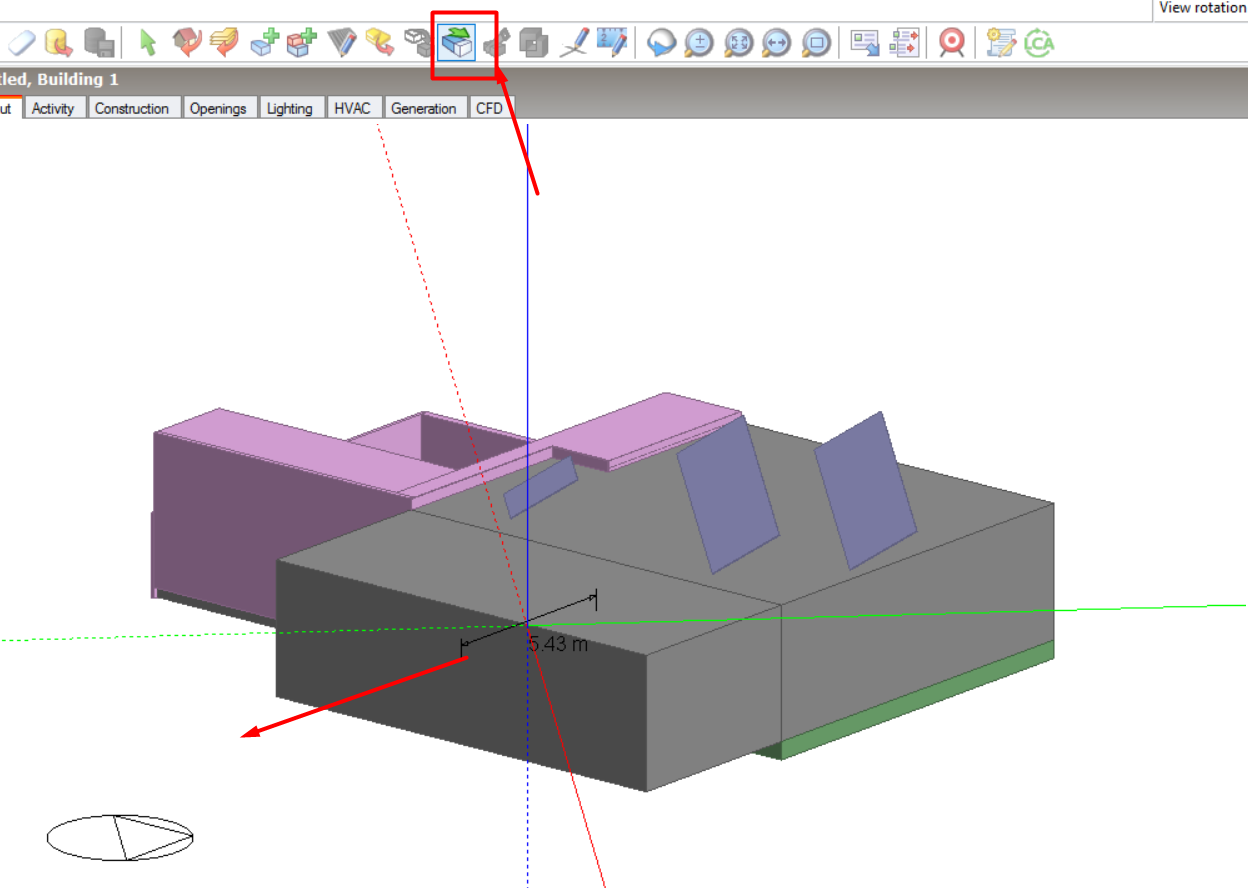Click the fit-width zoom magnifier
Screen dimensions: 1248x888
[777, 43]
